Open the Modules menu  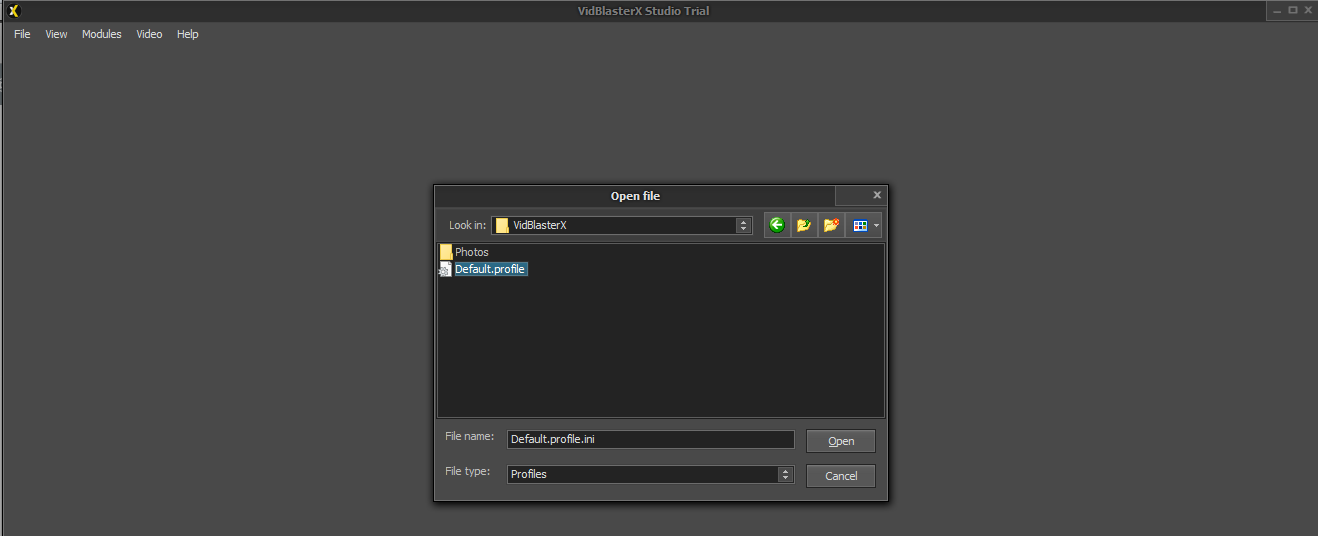click(x=102, y=34)
